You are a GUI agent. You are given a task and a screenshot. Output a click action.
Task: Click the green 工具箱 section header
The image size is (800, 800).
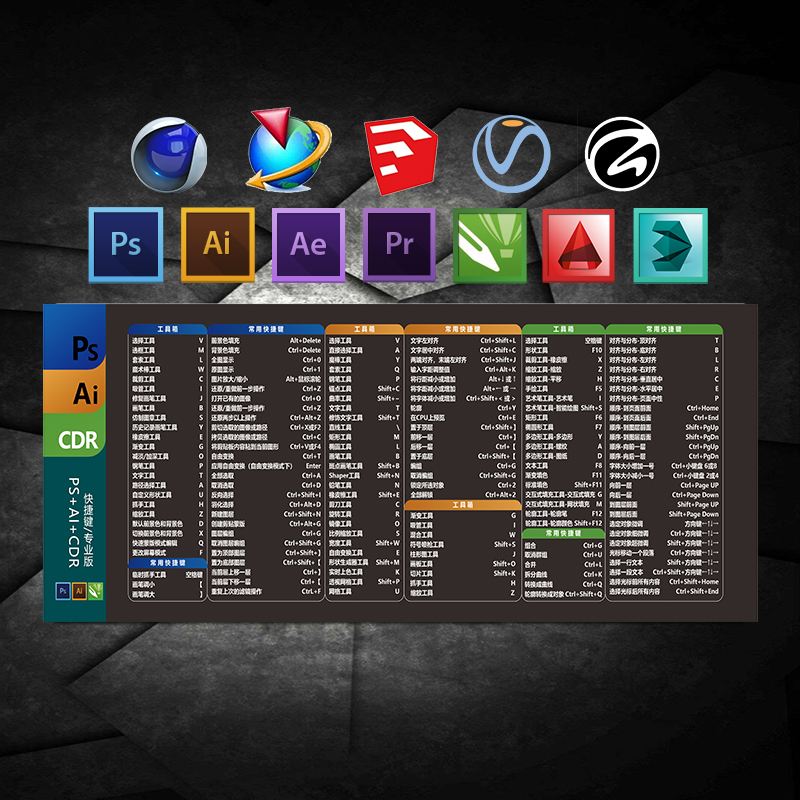[x=563, y=330]
